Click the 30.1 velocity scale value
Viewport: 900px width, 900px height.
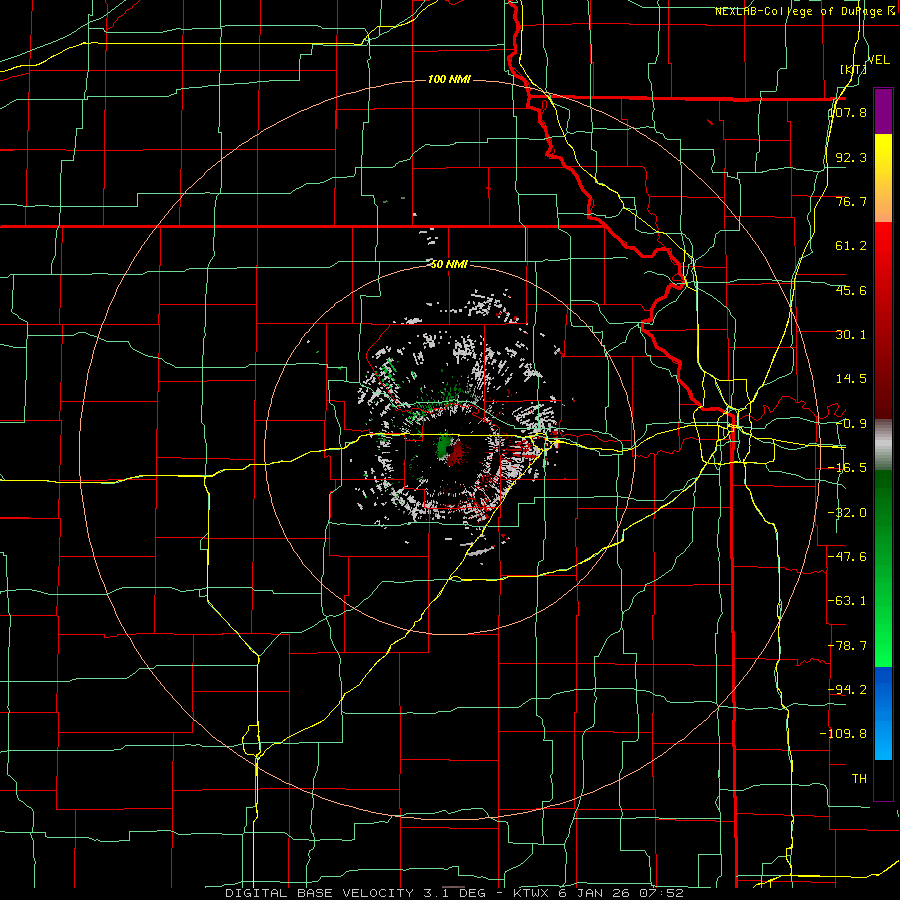(851, 335)
